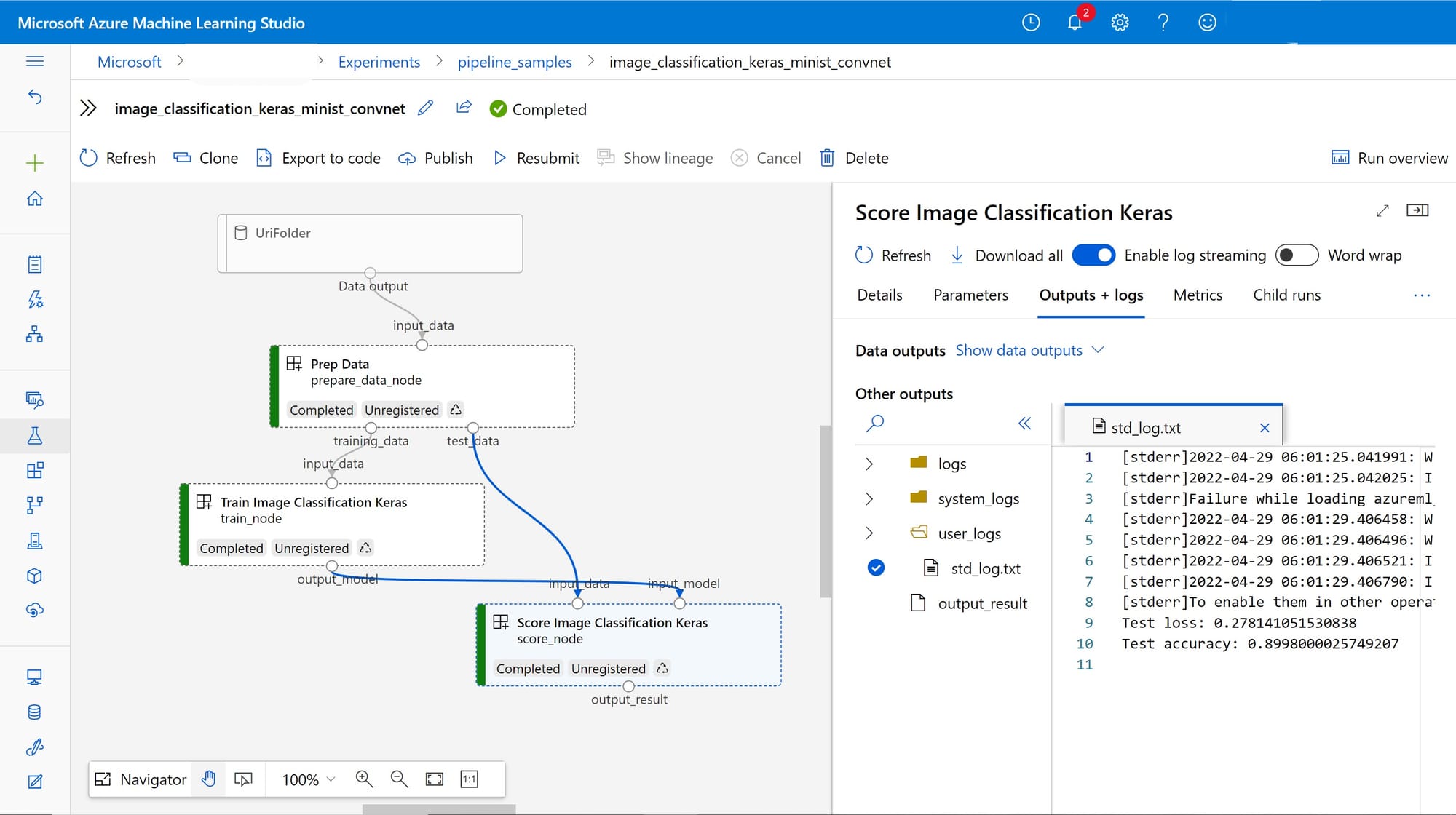Open the search in Other outputs panel
The height and width of the screenshot is (815, 1456).
point(875,423)
